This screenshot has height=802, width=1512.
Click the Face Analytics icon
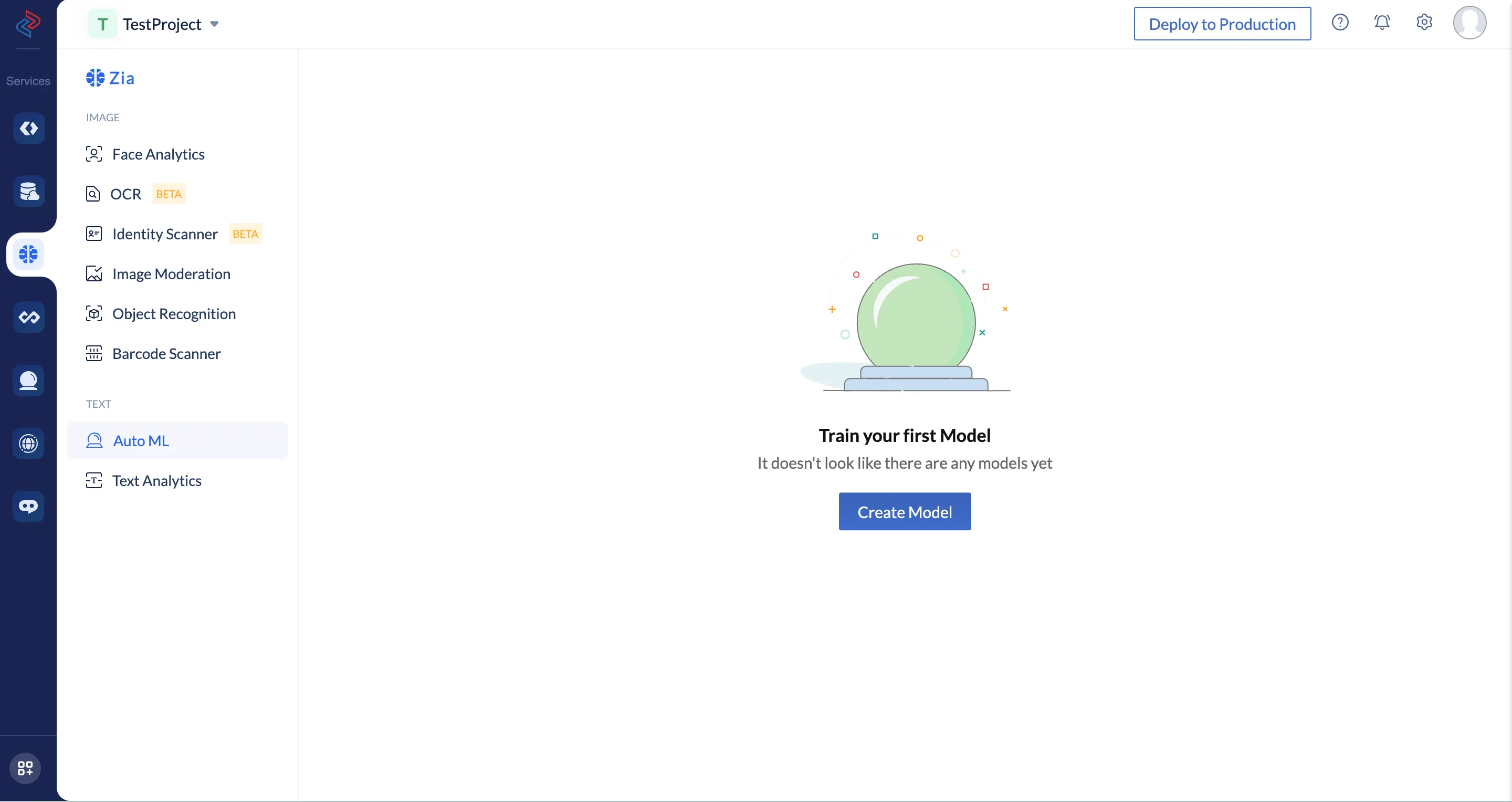94,154
